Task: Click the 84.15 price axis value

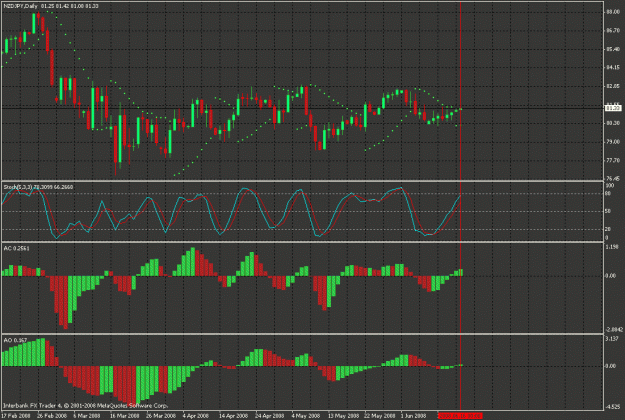Action: pos(613,68)
